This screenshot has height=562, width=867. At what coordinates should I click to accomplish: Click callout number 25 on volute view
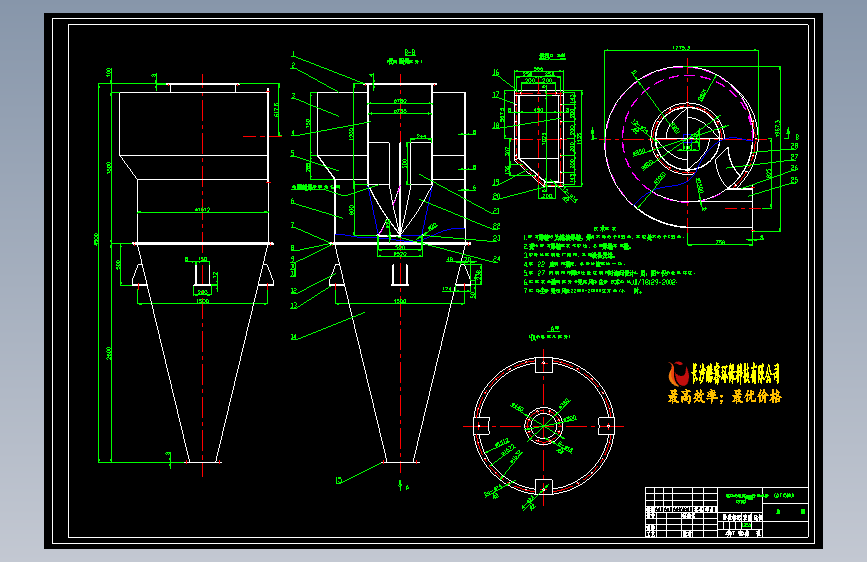(795, 180)
